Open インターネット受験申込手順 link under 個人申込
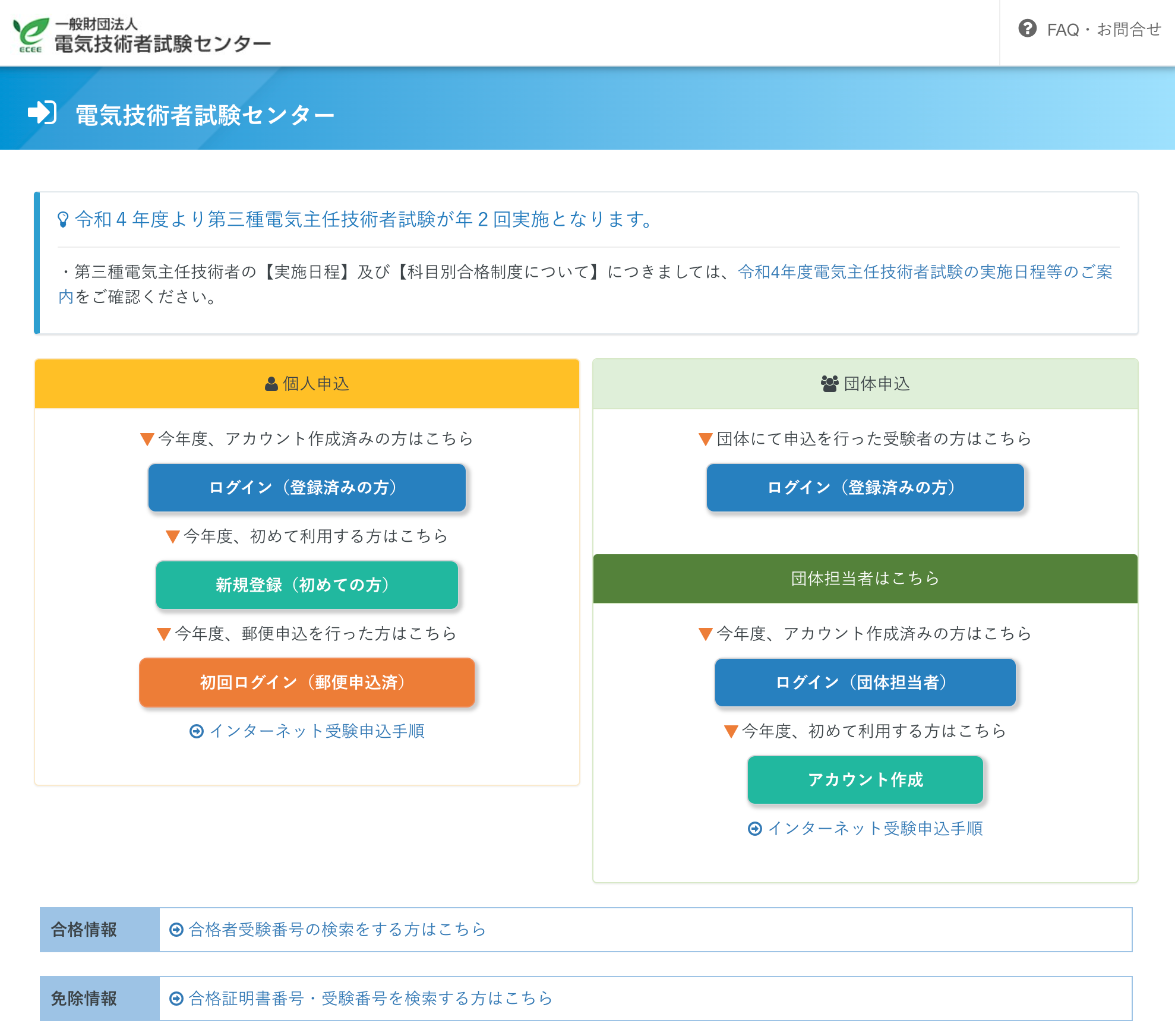 point(317,731)
